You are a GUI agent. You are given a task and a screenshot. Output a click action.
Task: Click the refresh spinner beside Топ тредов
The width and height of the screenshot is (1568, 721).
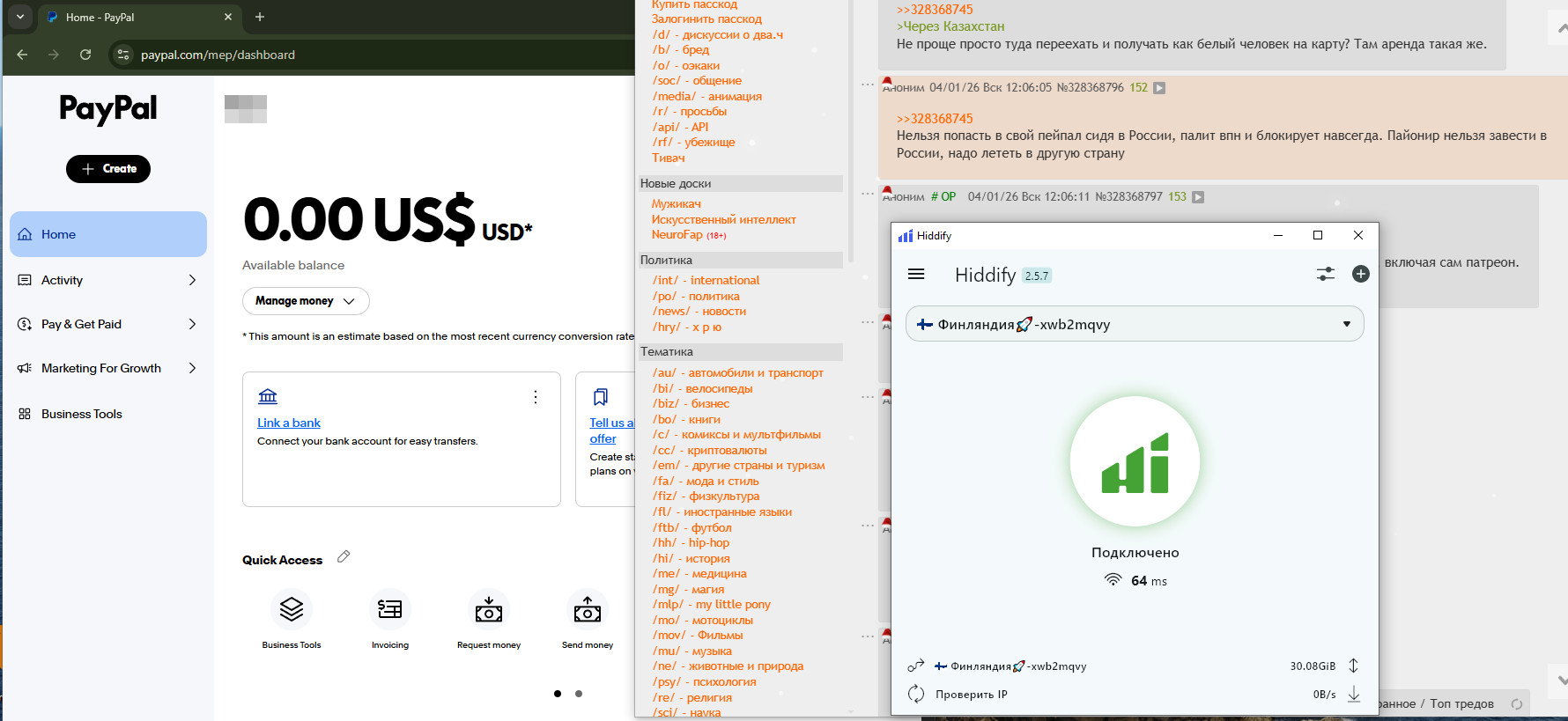[1517, 704]
